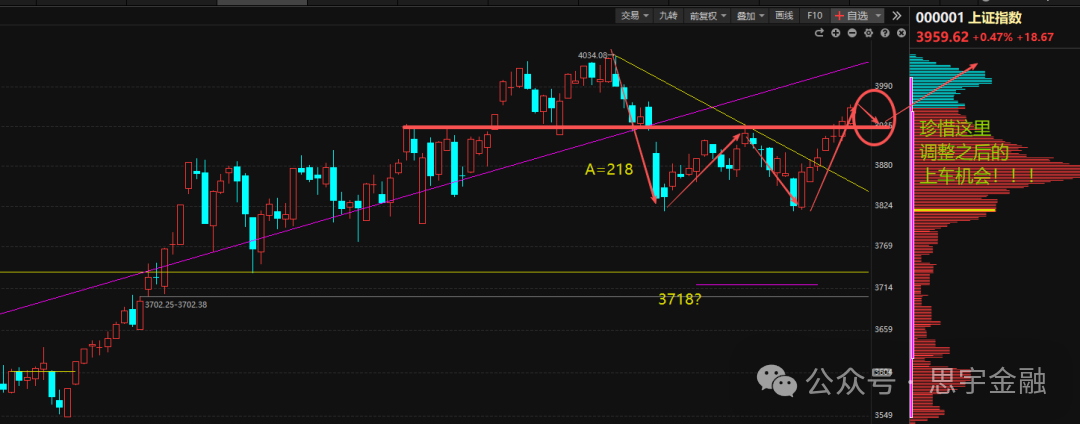Click the +18.67 point change value
The width and height of the screenshot is (1080, 424).
click(1035, 37)
